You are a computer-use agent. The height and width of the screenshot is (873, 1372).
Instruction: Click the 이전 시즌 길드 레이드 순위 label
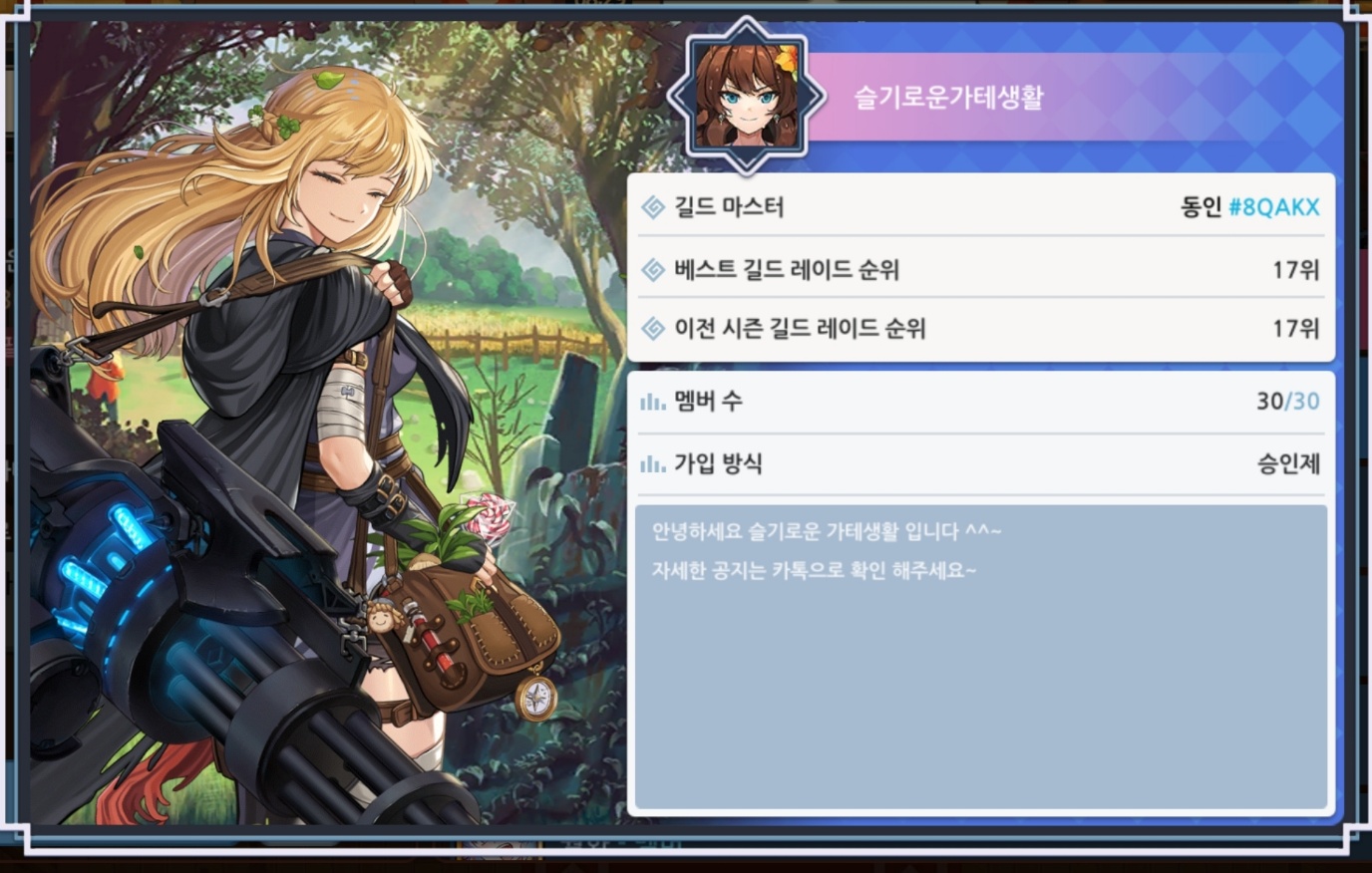[800, 328]
